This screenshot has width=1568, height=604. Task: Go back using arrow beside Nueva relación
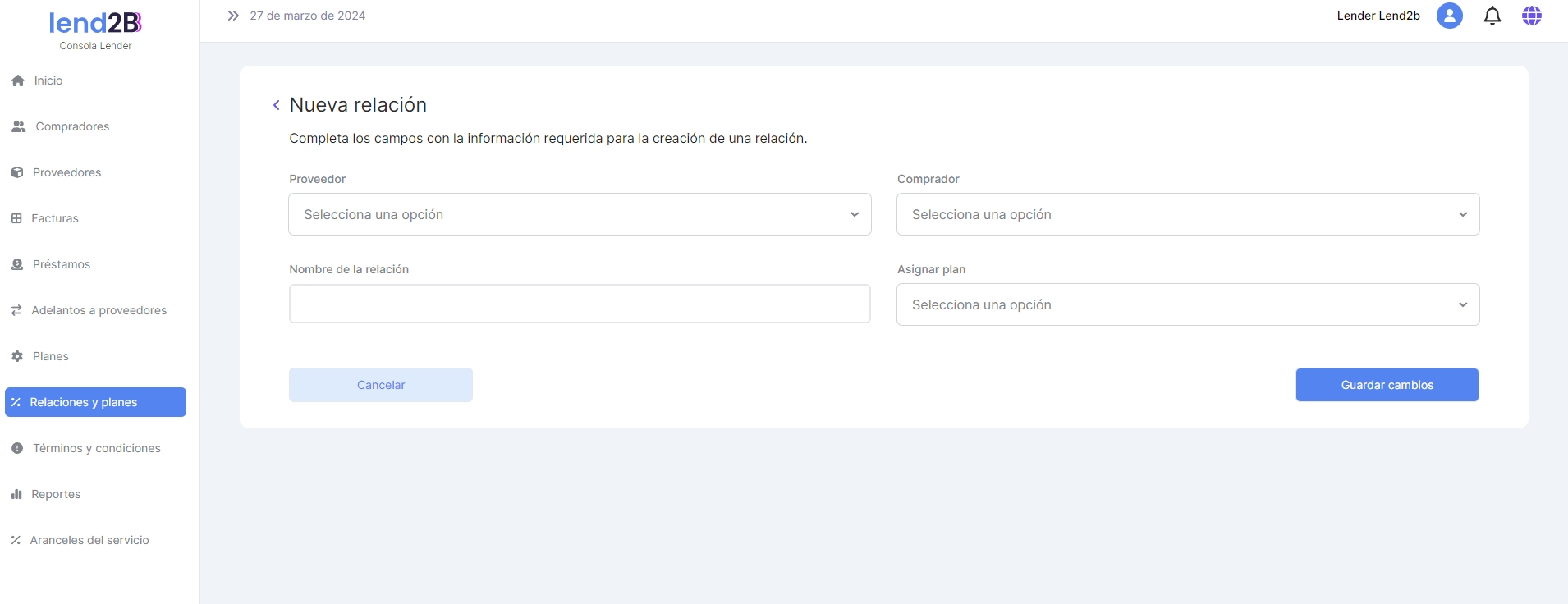pos(277,105)
